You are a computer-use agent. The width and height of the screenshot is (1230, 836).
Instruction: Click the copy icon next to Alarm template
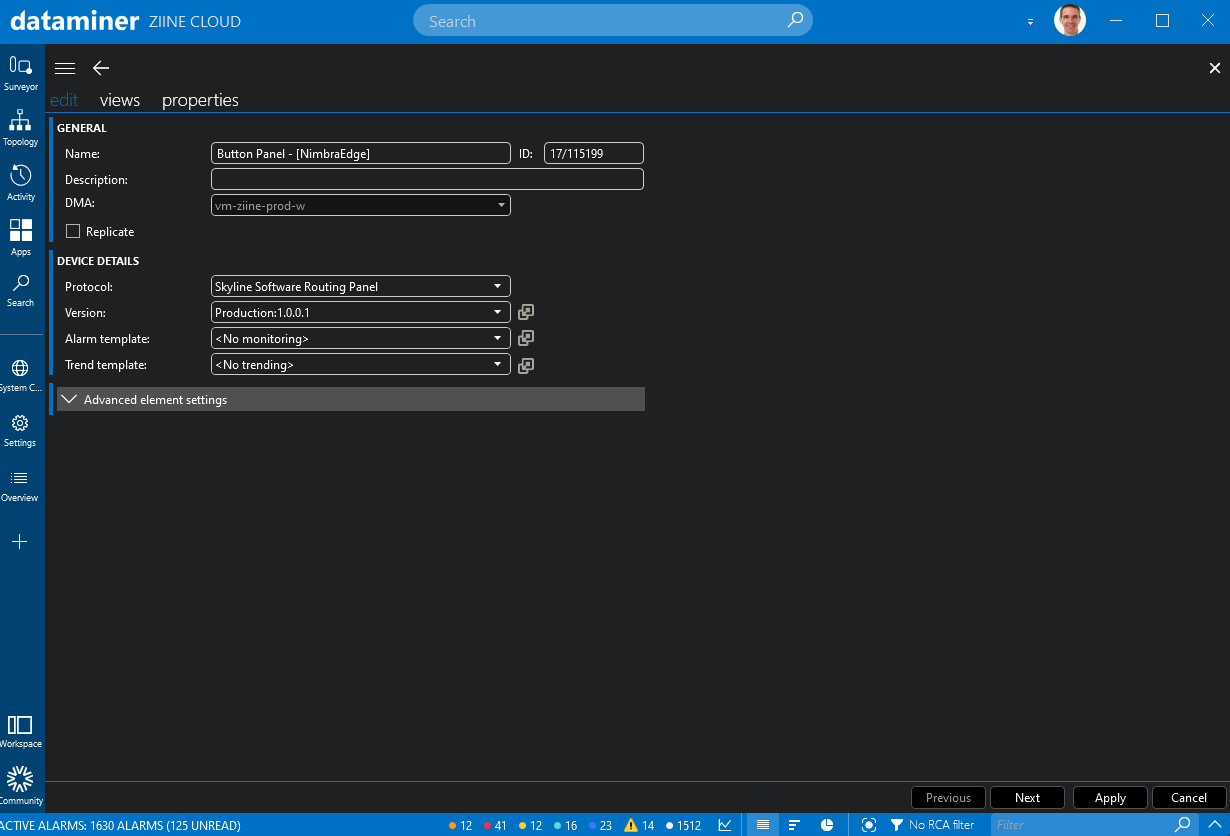526,338
